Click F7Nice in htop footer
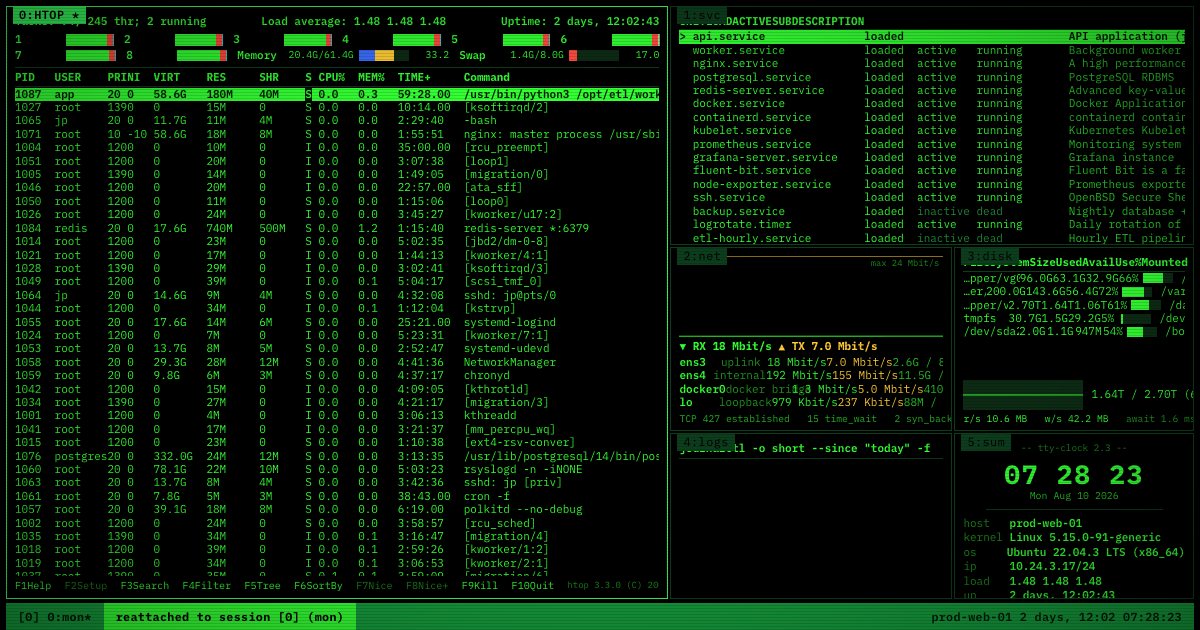 pos(374,586)
